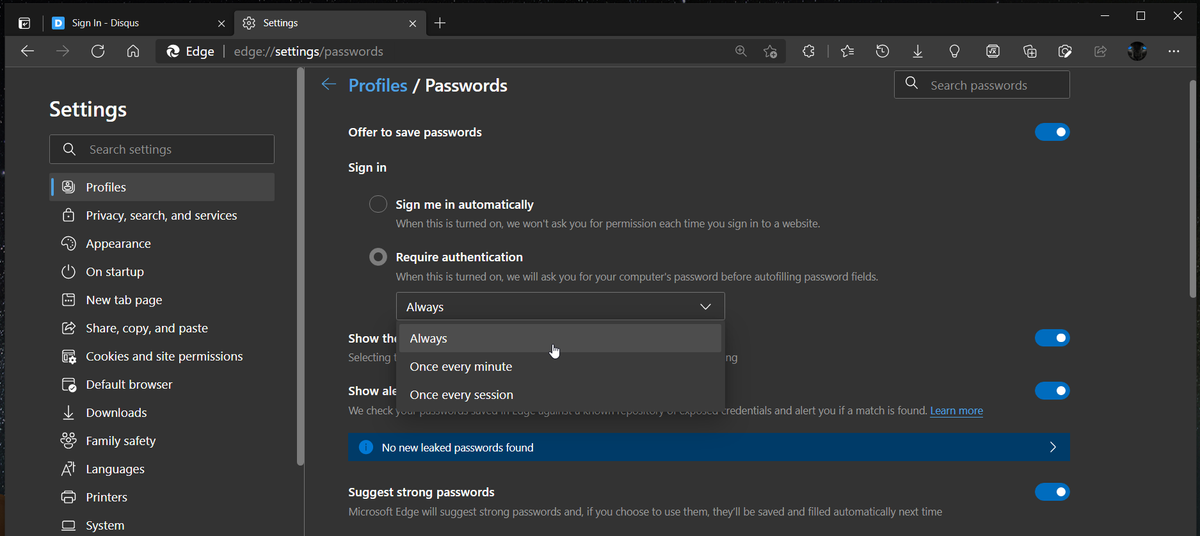The height and width of the screenshot is (536, 1200).
Task: Select Require authentication radio button
Action: 378,257
